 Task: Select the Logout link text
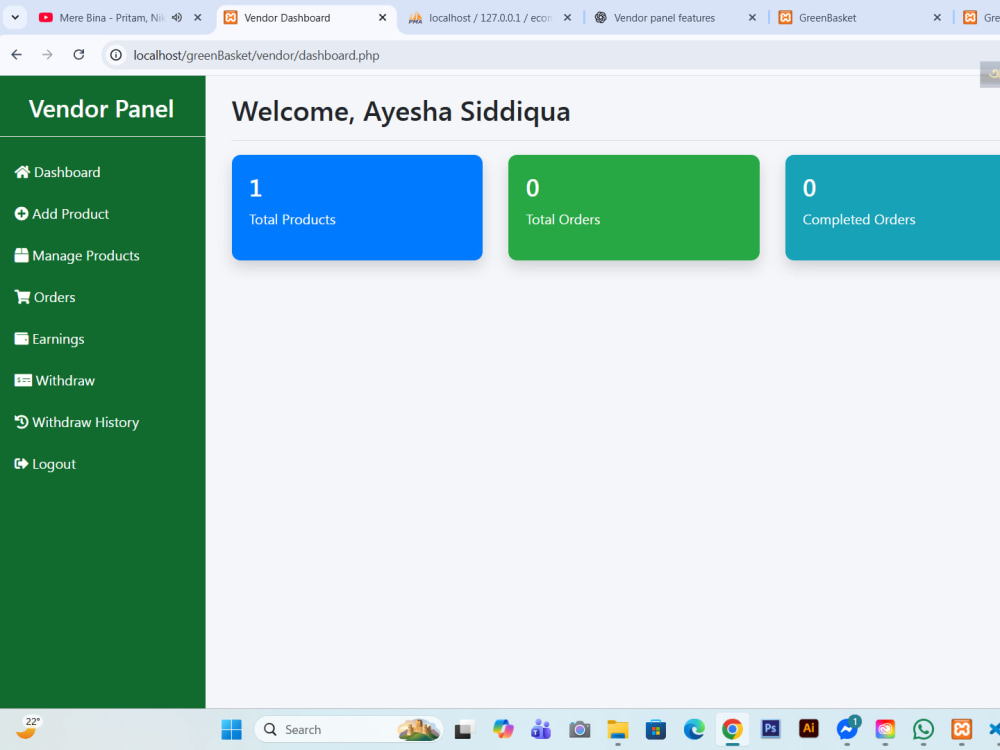(54, 464)
